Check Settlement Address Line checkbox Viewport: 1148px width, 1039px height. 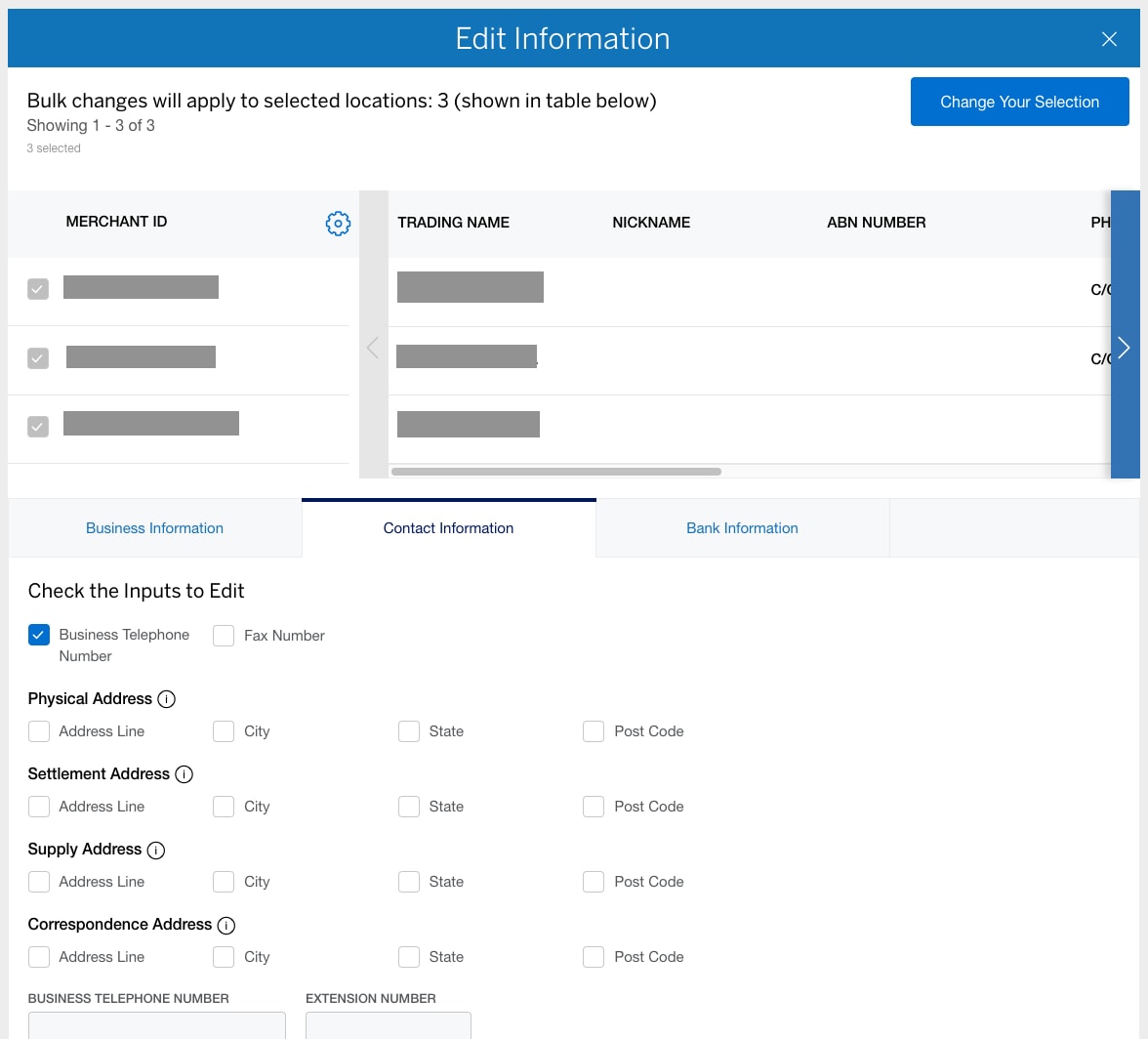pos(39,807)
